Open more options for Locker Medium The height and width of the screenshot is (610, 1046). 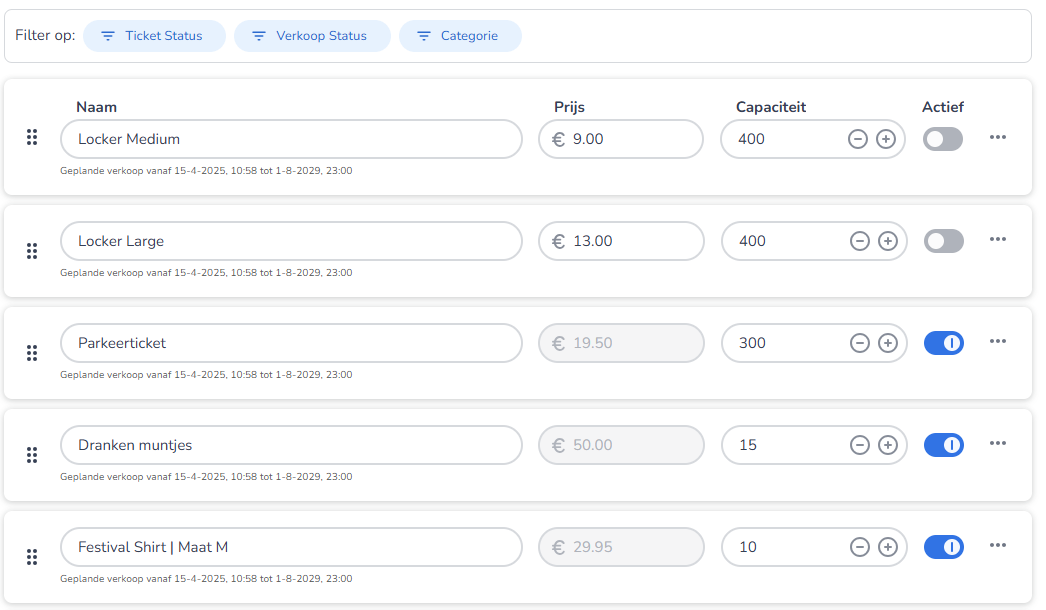(x=997, y=137)
